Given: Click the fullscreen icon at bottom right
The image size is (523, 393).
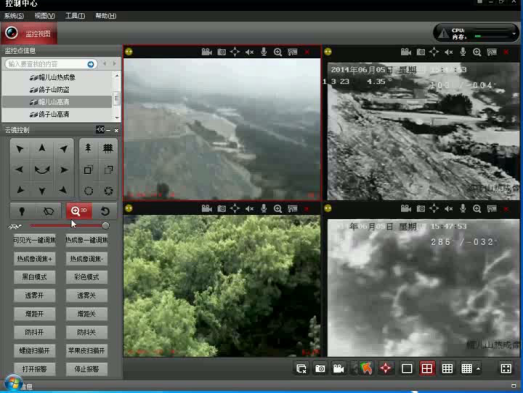Looking at the screenshot, I should [x=506, y=368].
